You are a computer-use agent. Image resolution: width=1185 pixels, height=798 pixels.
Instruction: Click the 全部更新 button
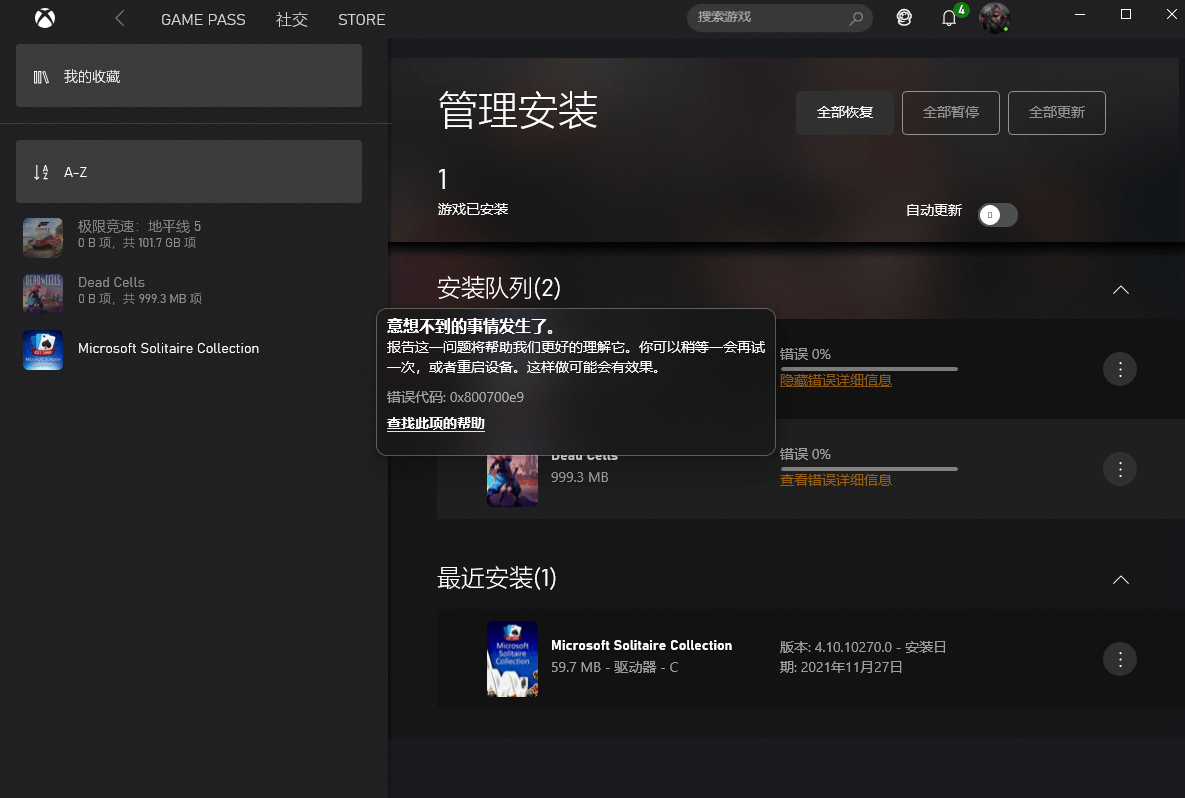[1057, 113]
